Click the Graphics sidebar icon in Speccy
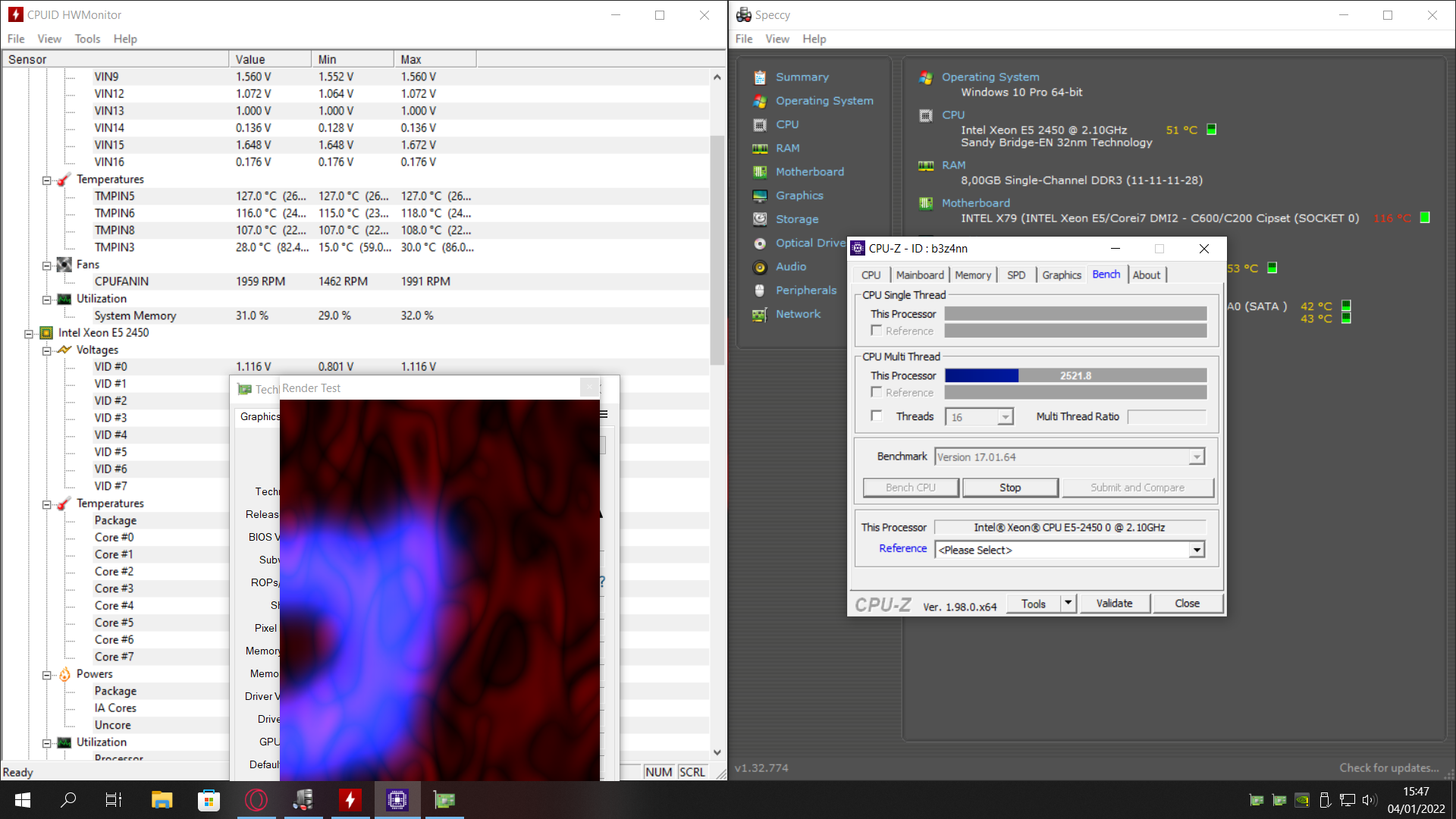Screen dimensions: 1456x819 (759, 196)
